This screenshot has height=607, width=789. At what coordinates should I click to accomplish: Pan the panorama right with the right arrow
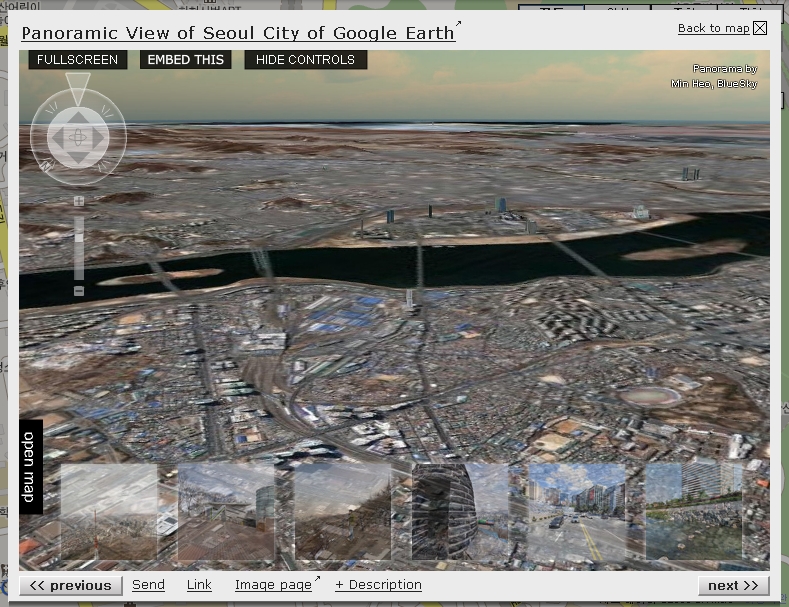coord(97,138)
